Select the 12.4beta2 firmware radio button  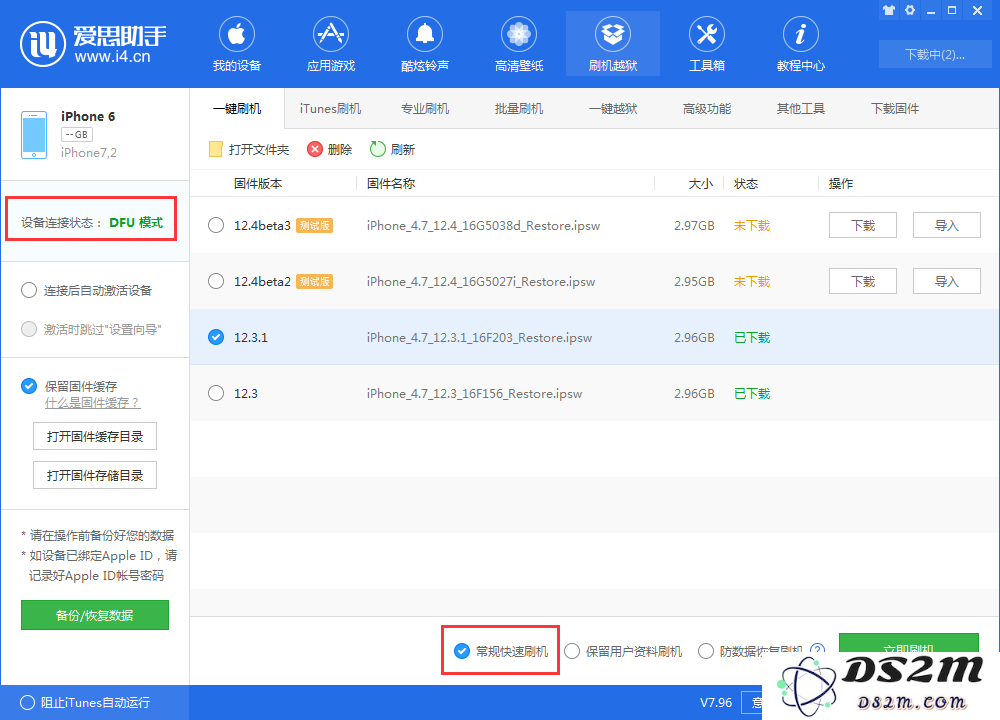(216, 281)
